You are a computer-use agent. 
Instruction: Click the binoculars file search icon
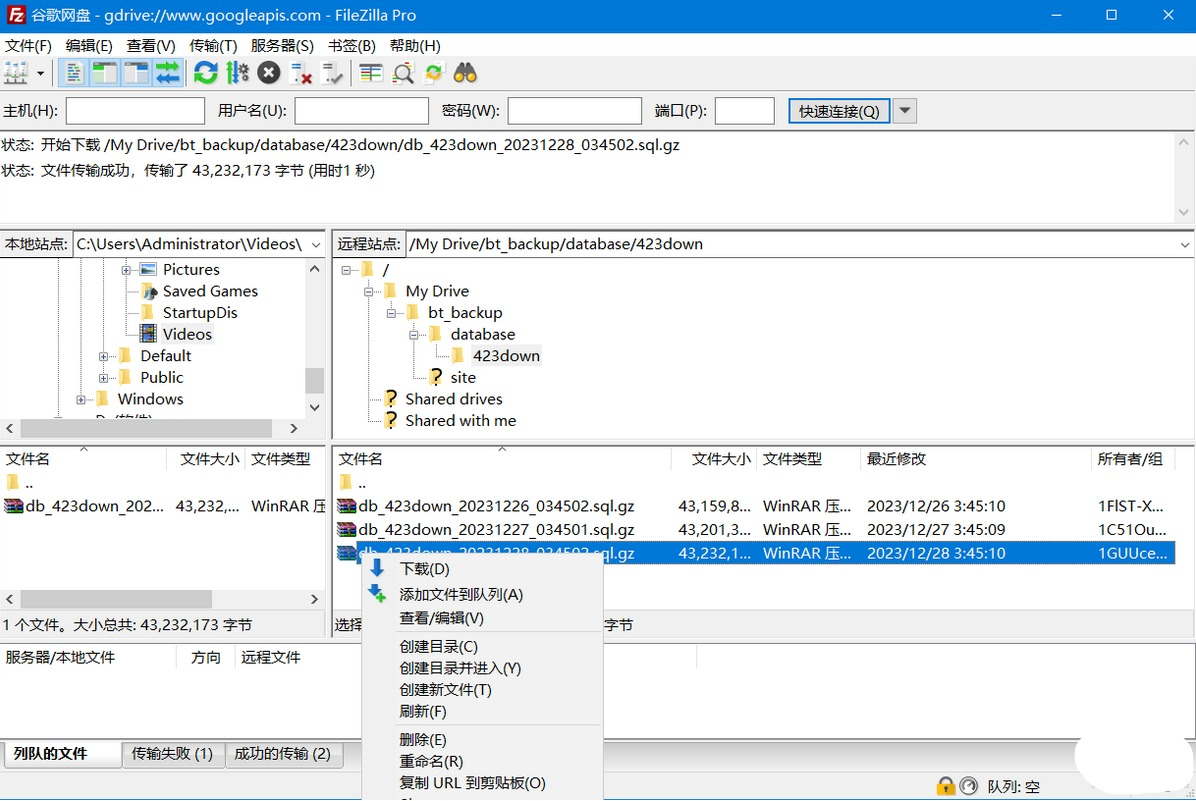point(465,72)
